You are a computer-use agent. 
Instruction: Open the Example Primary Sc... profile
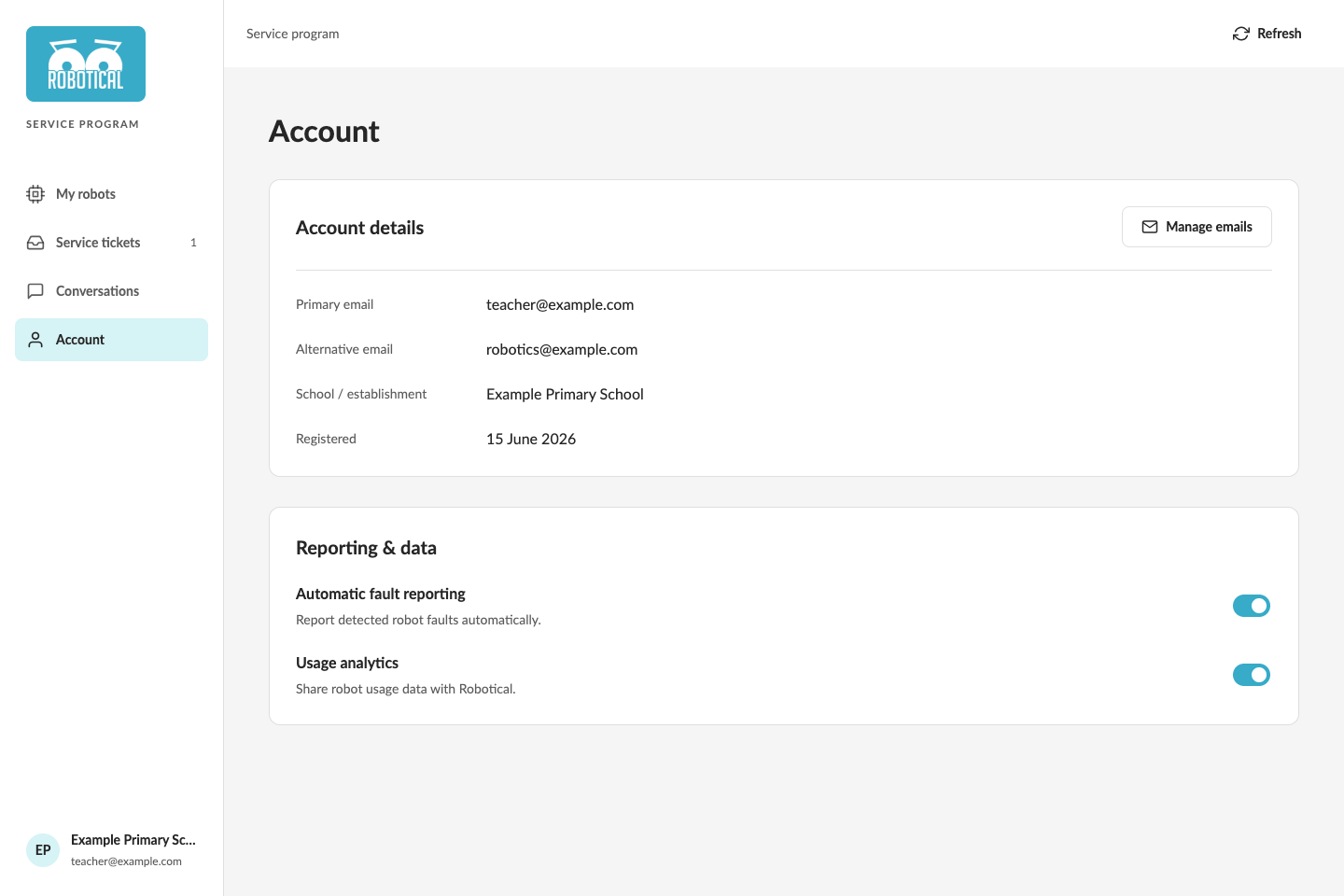(x=111, y=850)
